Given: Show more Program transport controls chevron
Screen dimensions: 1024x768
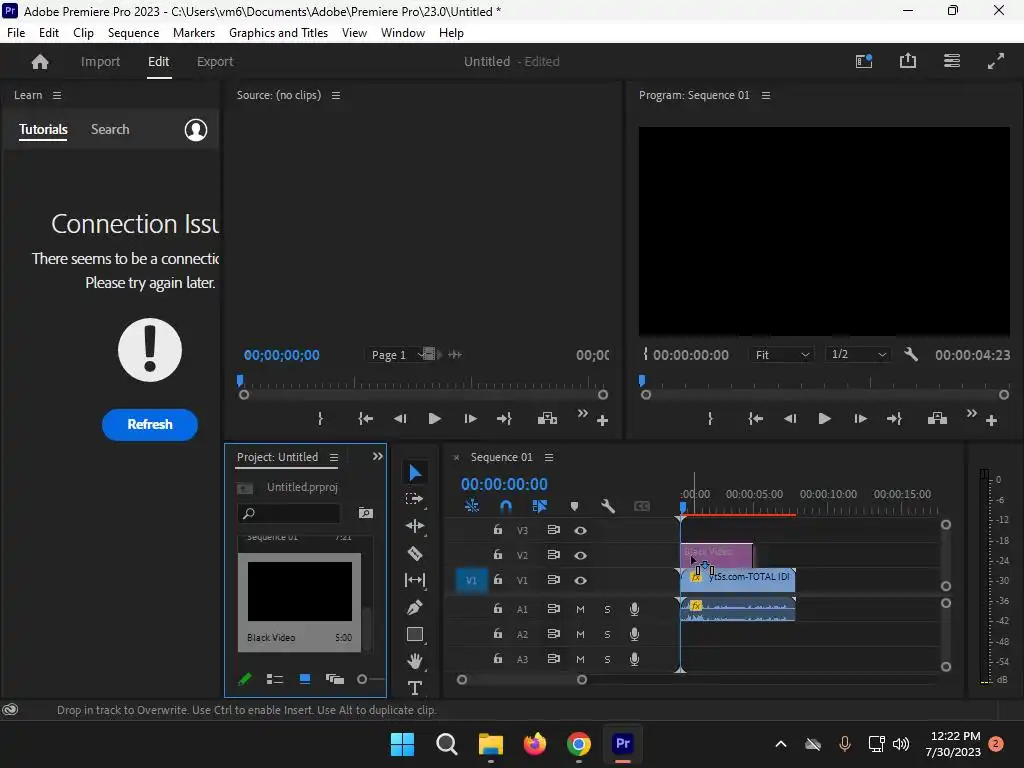Looking at the screenshot, I should (972, 413).
